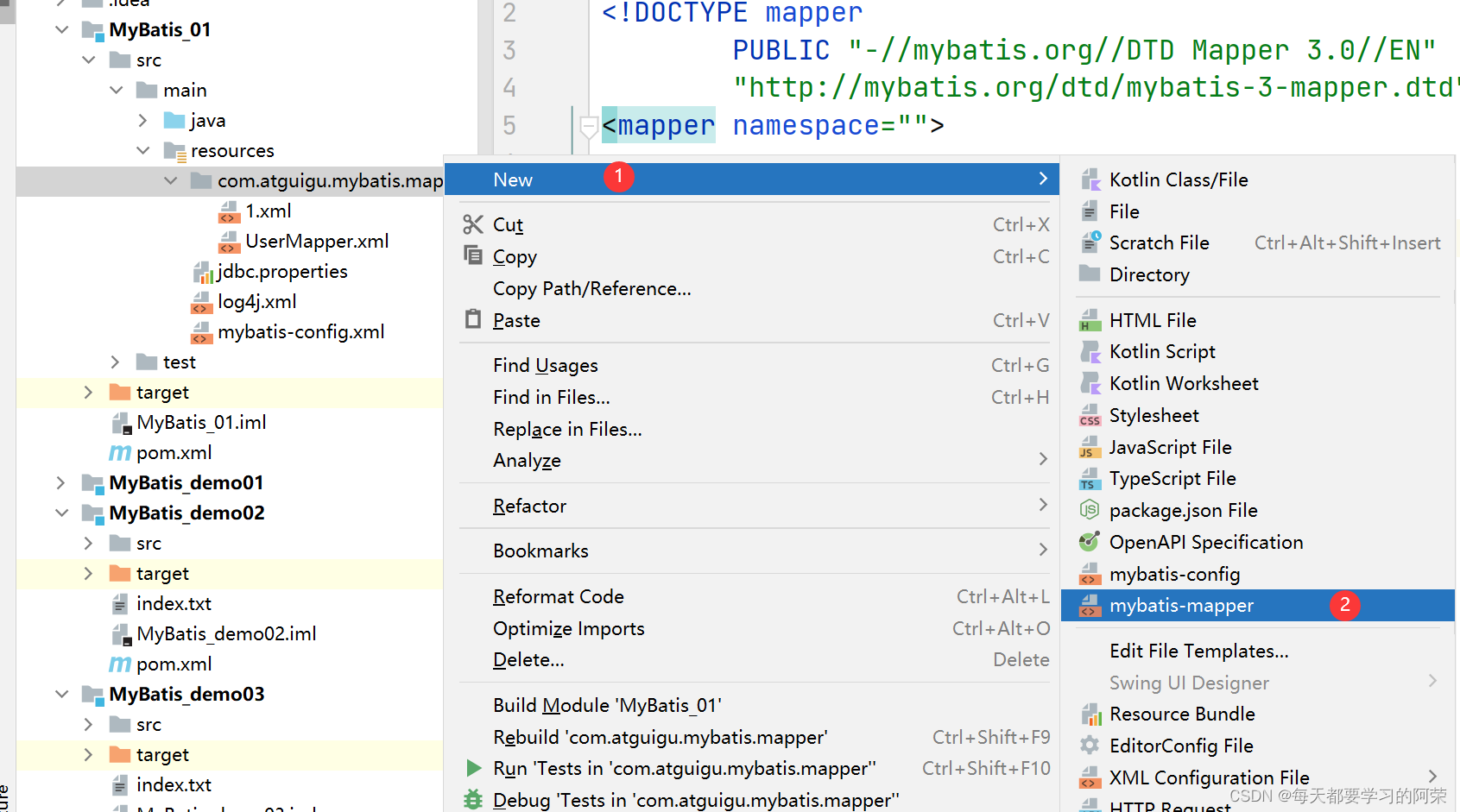
Task: Select Build Module 'MyBatis_01'
Action: point(751,705)
